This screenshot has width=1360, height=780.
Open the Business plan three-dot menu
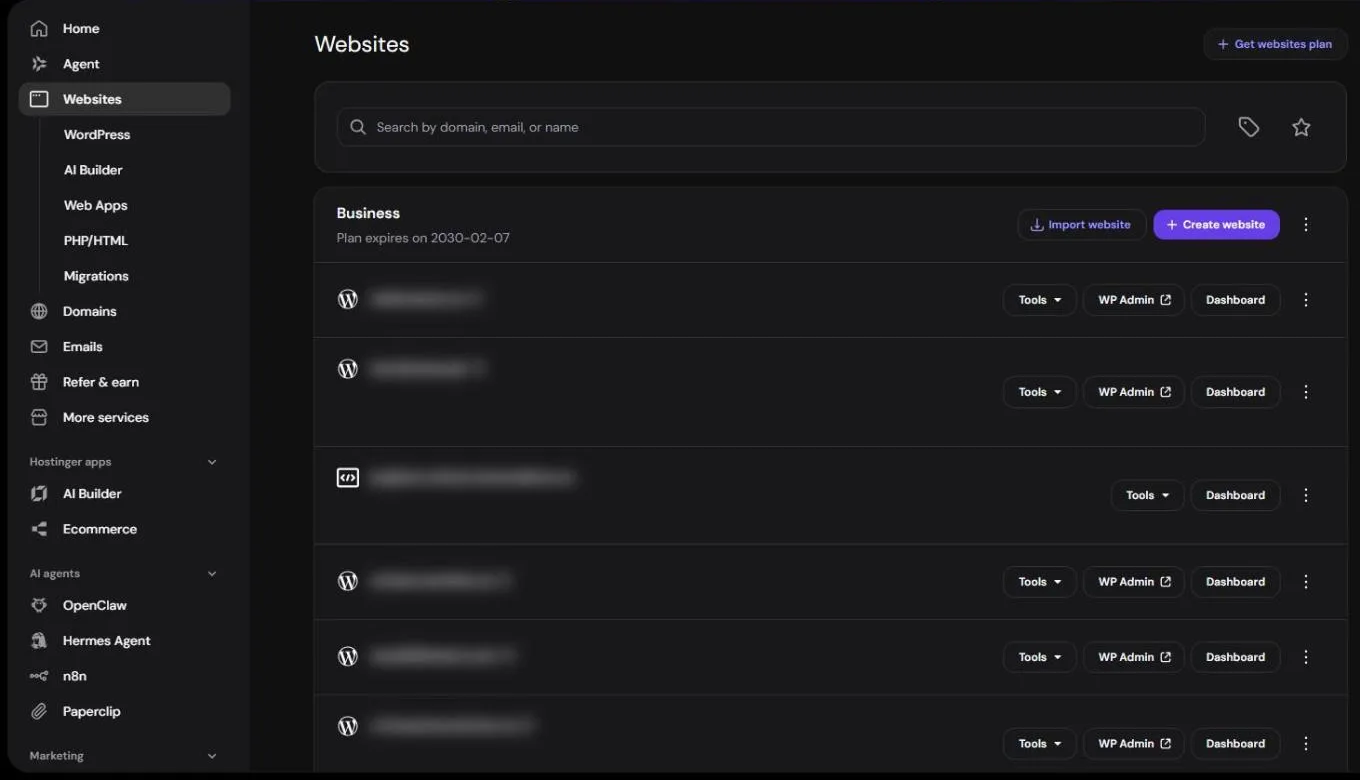tap(1306, 225)
